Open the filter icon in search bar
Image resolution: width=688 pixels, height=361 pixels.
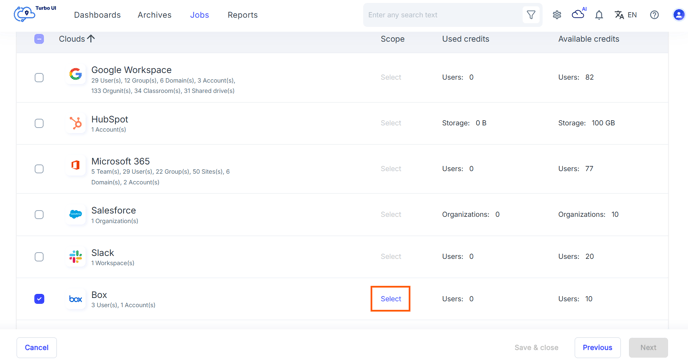click(531, 15)
